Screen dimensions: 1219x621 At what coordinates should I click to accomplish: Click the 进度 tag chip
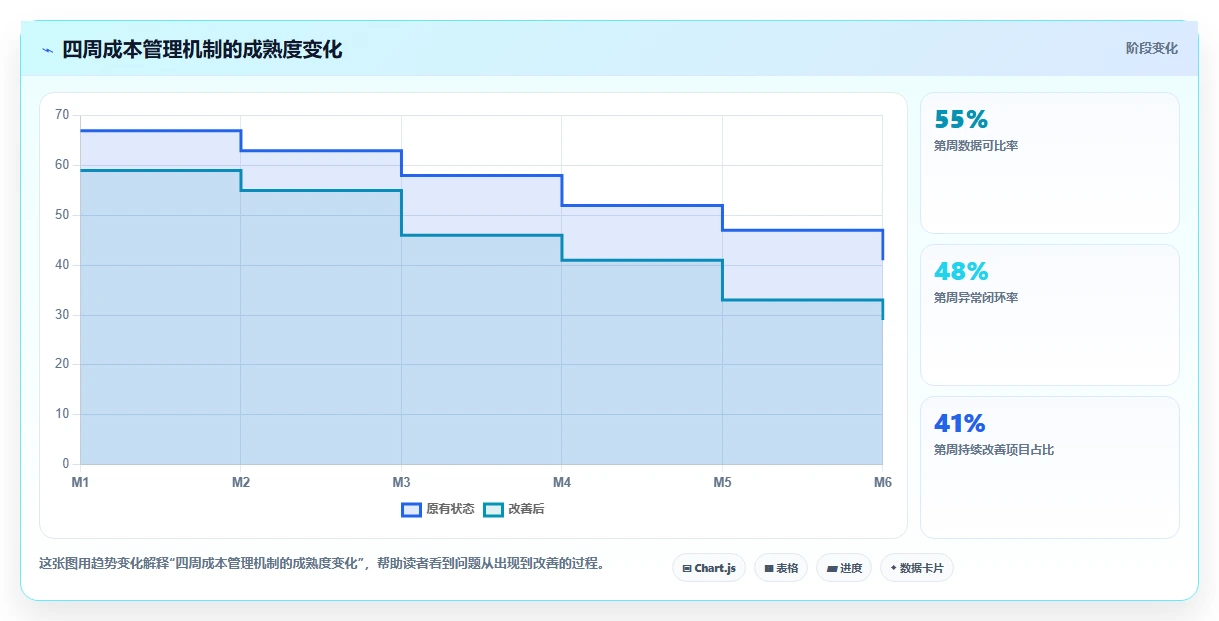(x=844, y=568)
